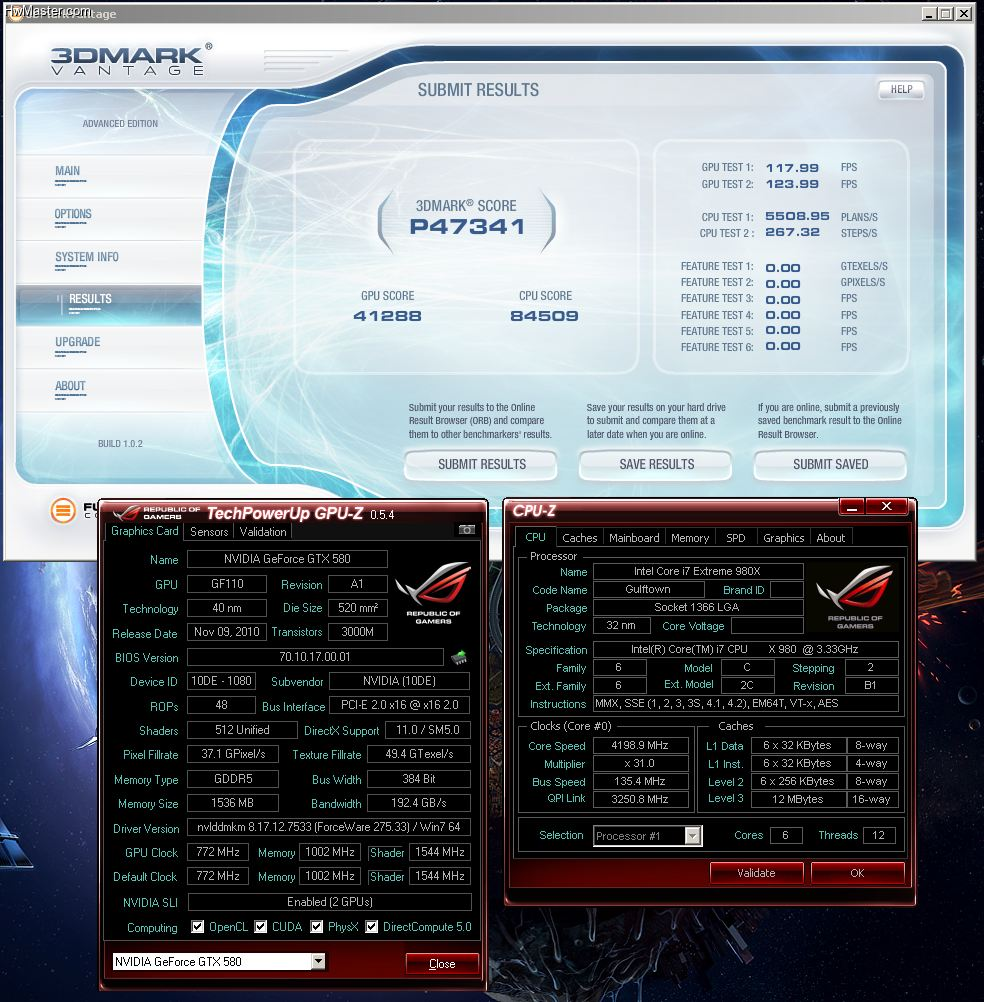This screenshot has height=1002, width=984.
Task: Go to MAIN in 3DMark sidebar
Action: [68, 171]
